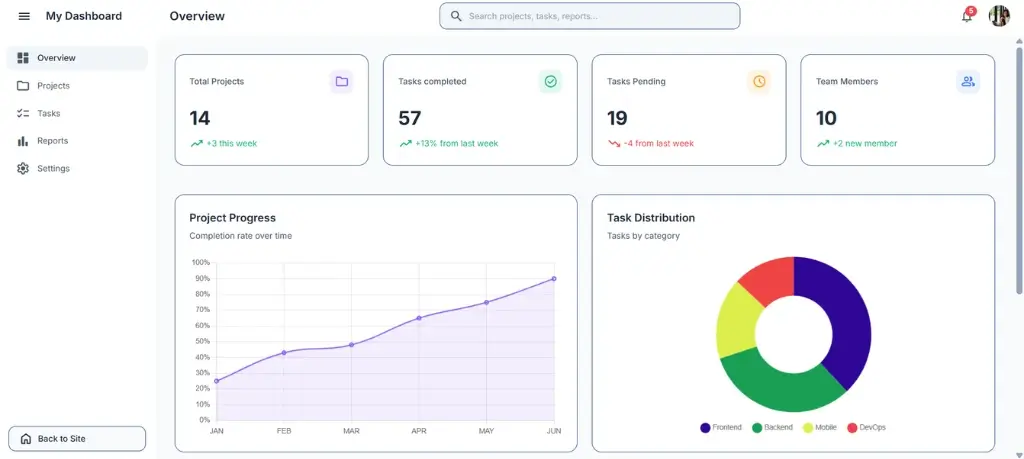Click the Tasks completed checkmark icon
The image size is (1024, 459).
(x=550, y=81)
